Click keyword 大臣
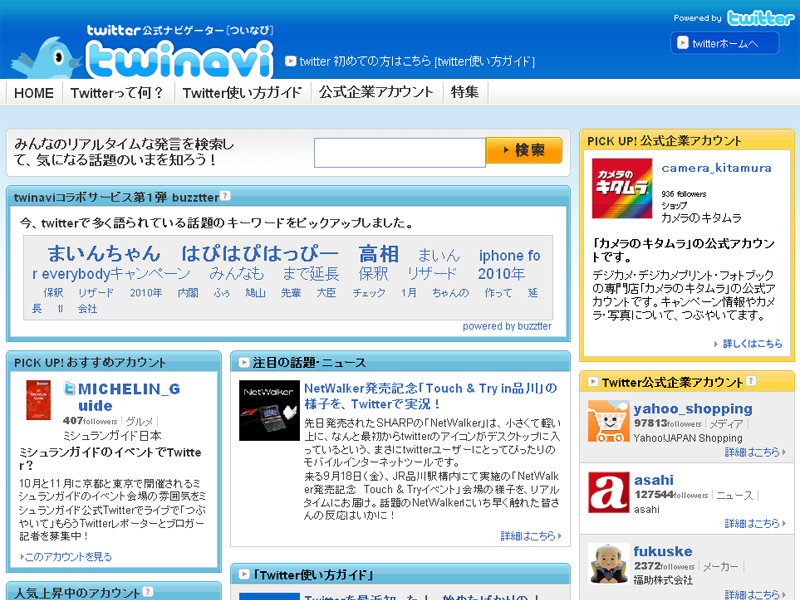The width and height of the screenshot is (800, 600). 326,292
